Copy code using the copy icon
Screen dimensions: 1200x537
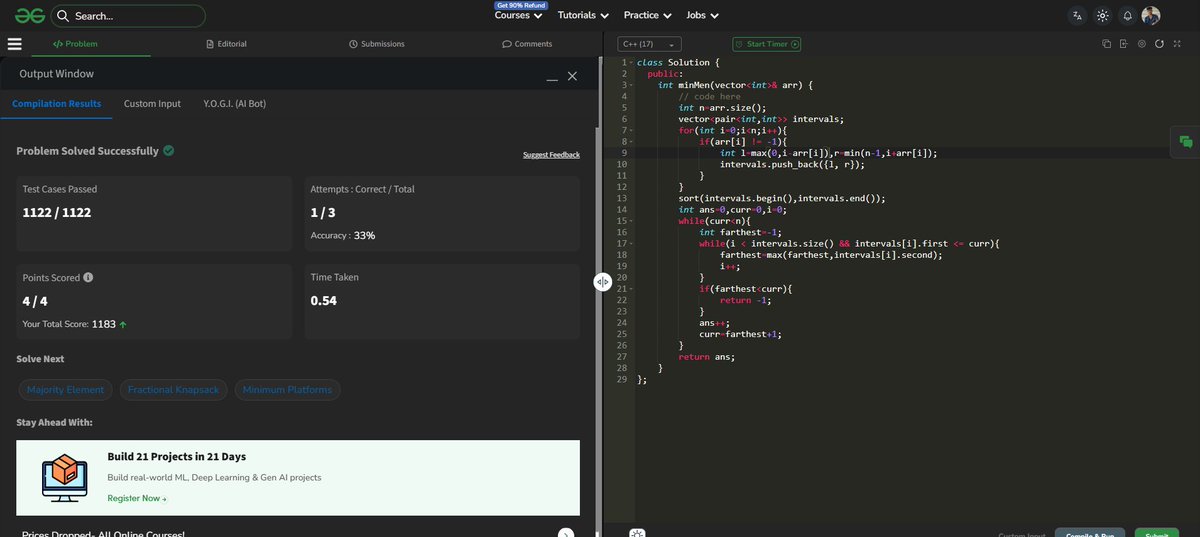click(1107, 44)
